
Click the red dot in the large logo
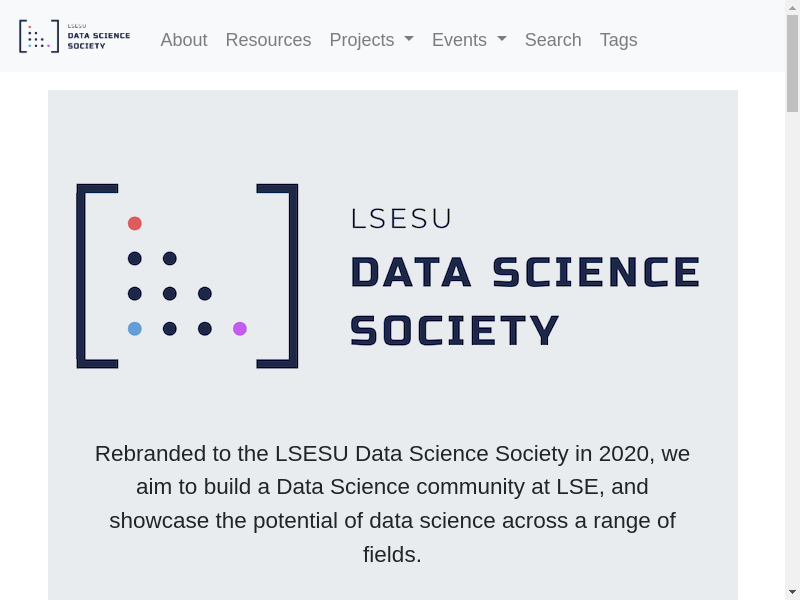[135, 223]
